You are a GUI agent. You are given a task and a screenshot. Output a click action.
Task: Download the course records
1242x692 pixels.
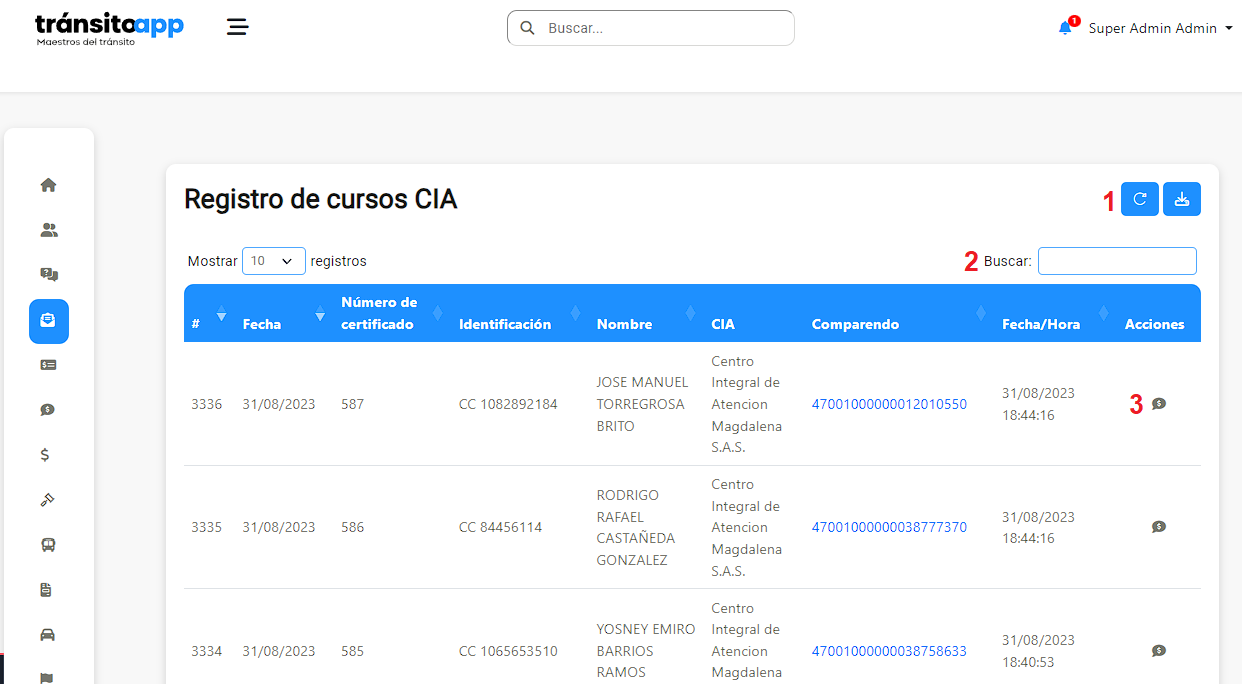[x=1182, y=199]
